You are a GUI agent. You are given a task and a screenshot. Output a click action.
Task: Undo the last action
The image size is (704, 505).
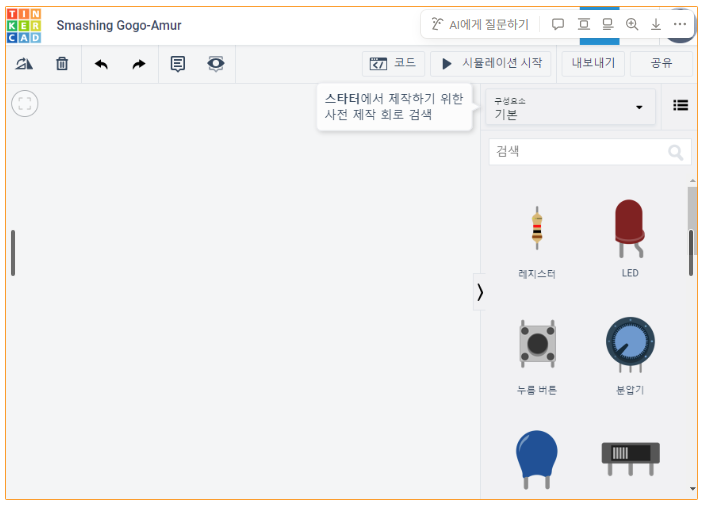(101, 64)
